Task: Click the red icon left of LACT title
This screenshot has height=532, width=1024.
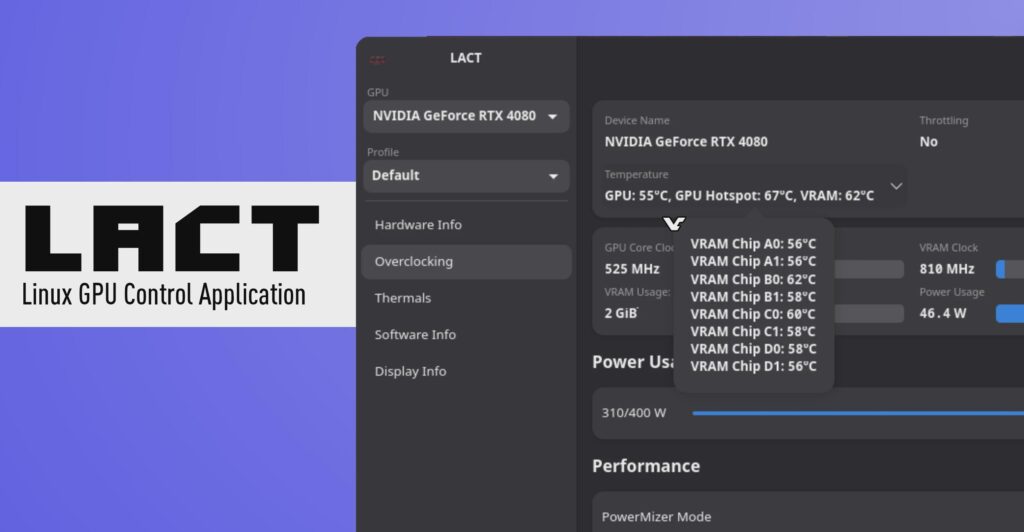Action: 377,60
